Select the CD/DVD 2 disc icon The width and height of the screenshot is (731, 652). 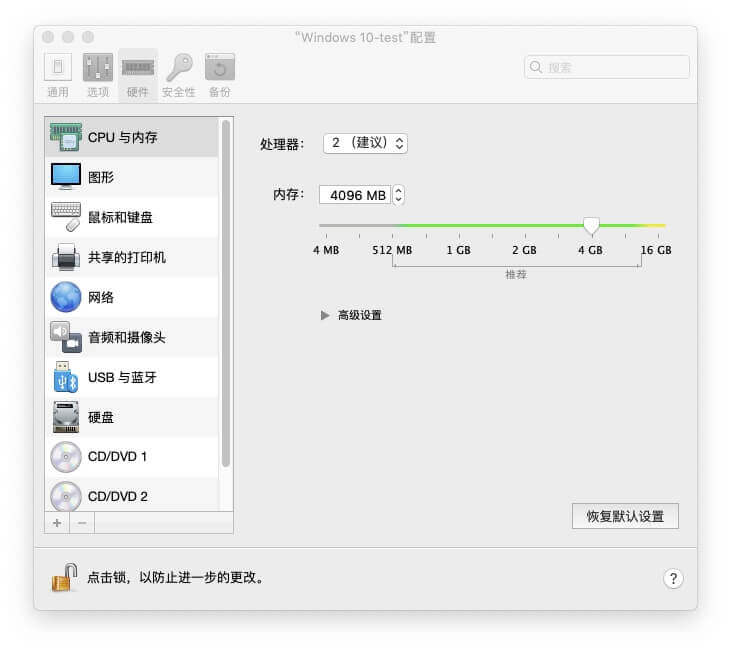[66, 496]
